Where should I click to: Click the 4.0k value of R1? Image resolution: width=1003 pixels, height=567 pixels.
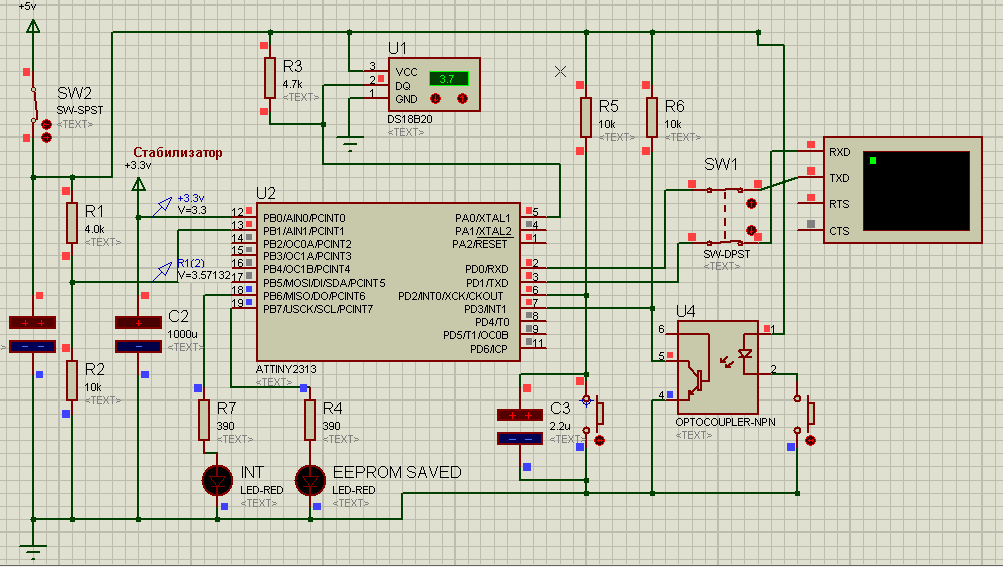pos(94,229)
